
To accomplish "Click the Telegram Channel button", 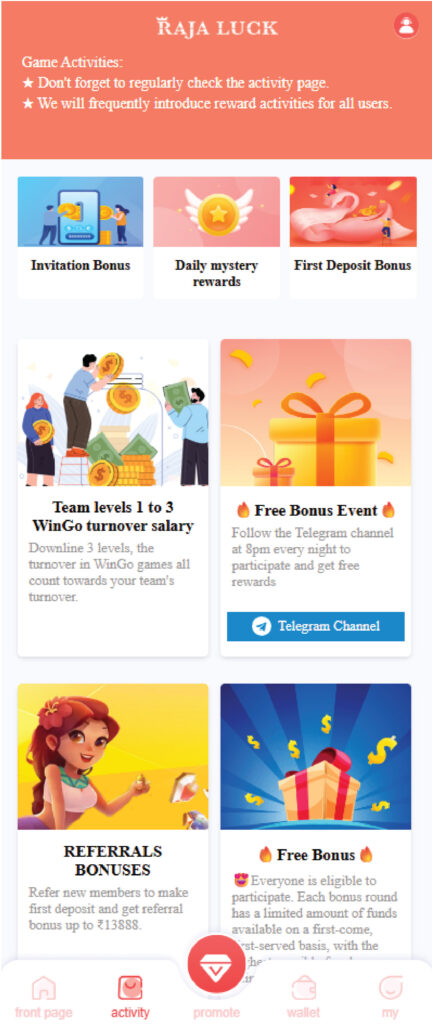I will [316, 626].
